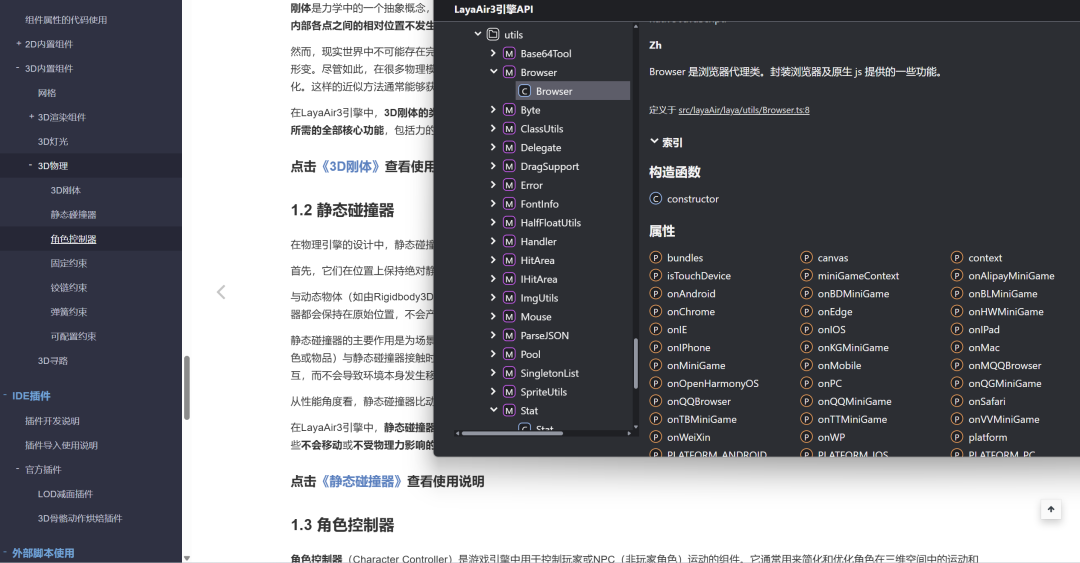Click the module icon next to Byte
This screenshot has height=563, width=1080.
509,110
